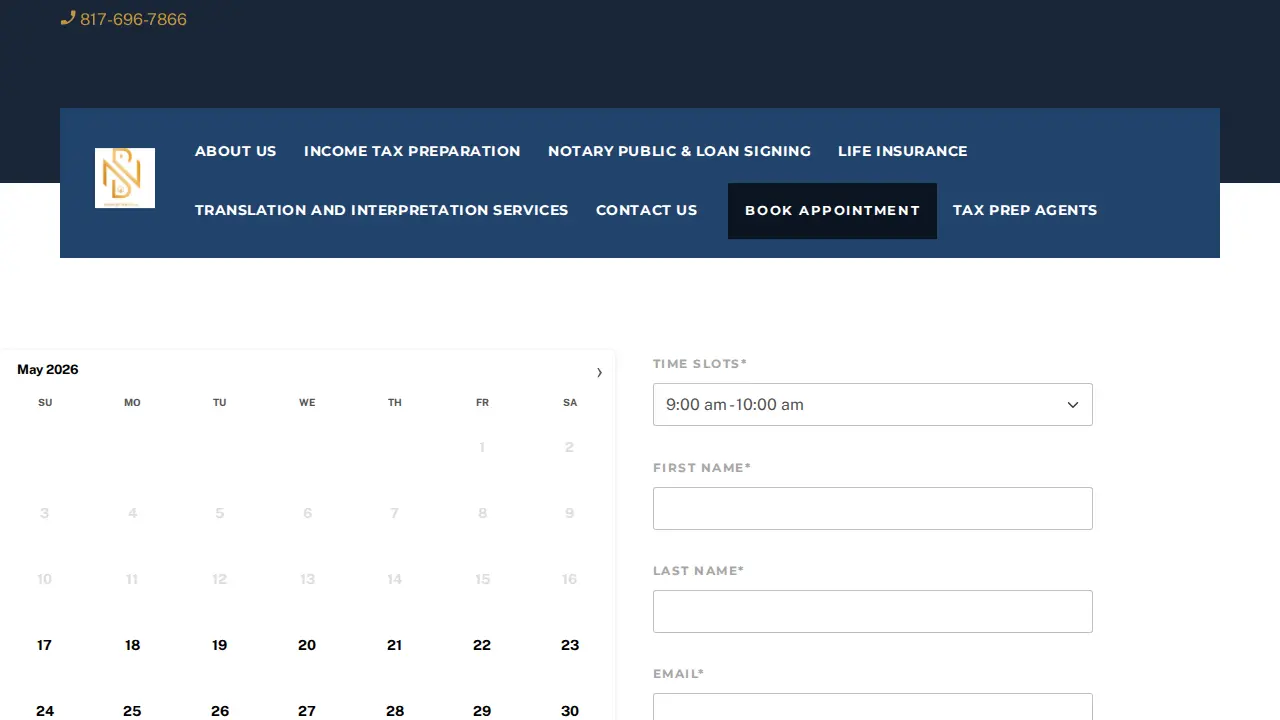1280x720 pixels.
Task: Call phone number 817-696-7866 link
Action: pyautogui.click(x=133, y=19)
